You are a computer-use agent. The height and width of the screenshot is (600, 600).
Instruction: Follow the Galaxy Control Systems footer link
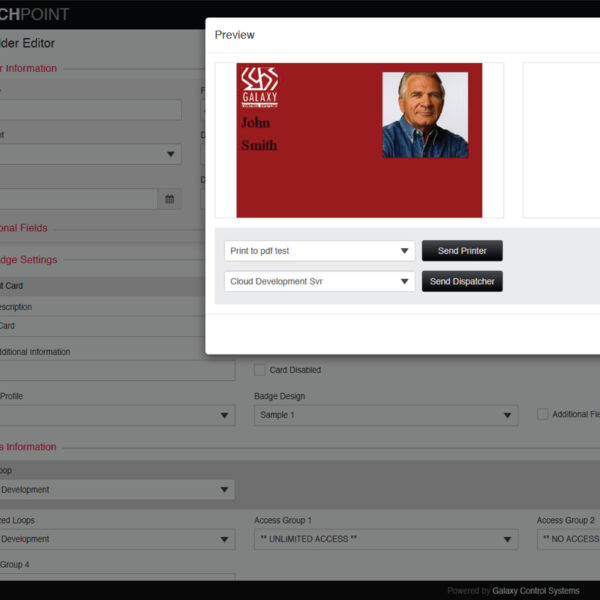click(x=535, y=591)
